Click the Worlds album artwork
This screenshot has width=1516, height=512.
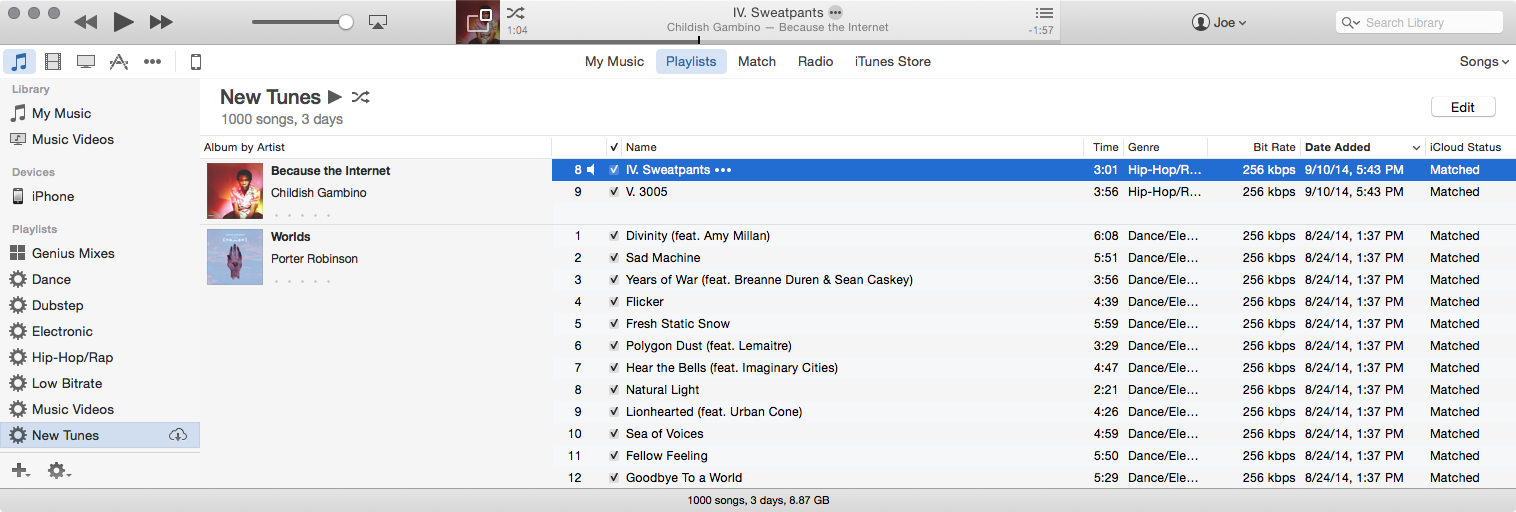pyautogui.click(x=235, y=257)
